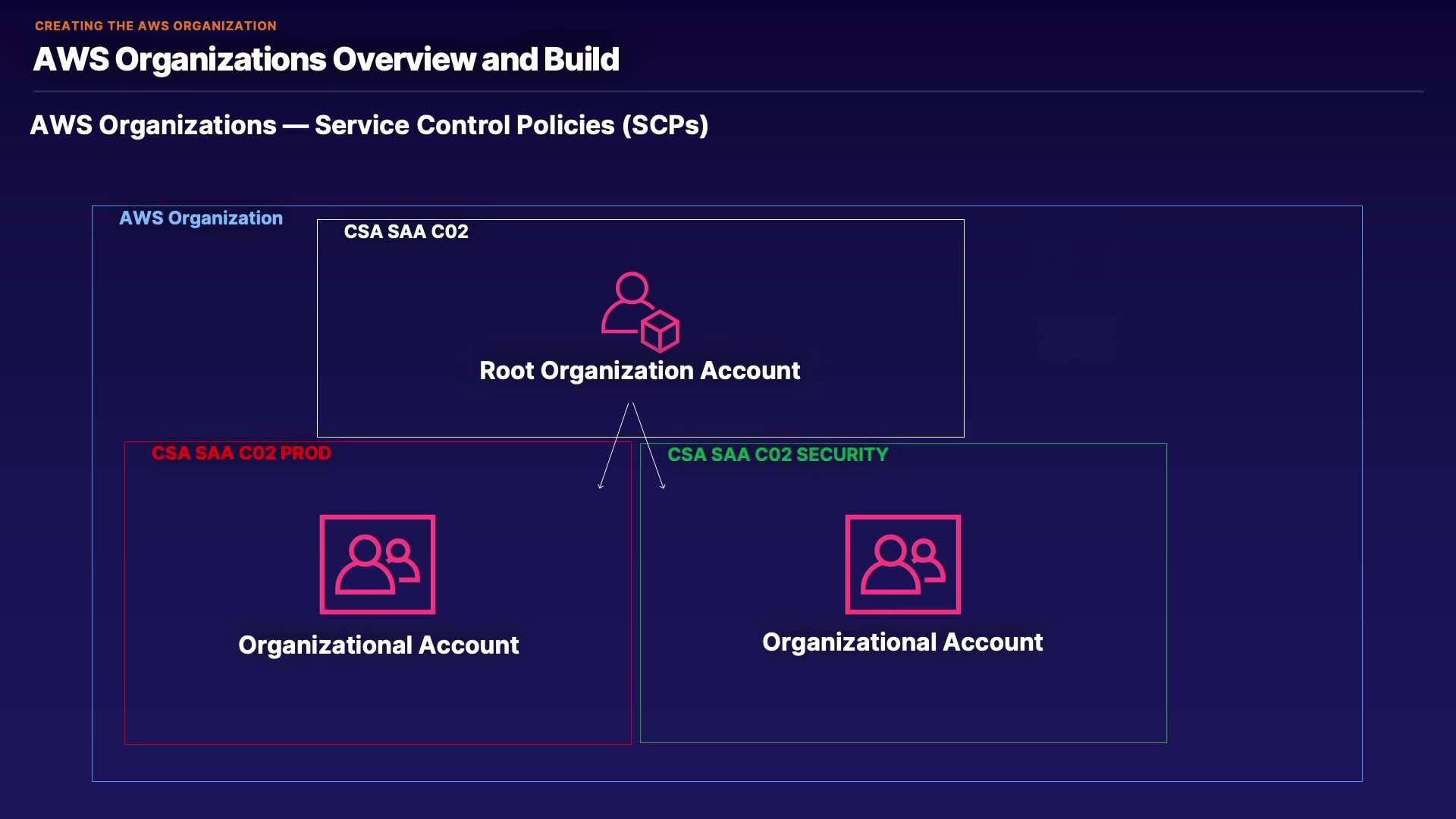This screenshot has height=819, width=1456.
Task: Click the 'AWS Organizations Overview and Build' title
Action: click(x=326, y=59)
